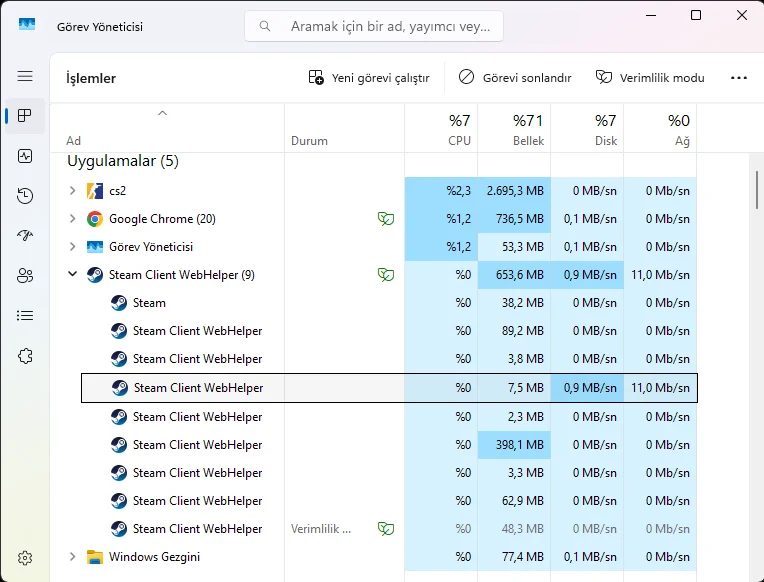This screenshot has width=764, height=582.
Task: Collapse the Steam Client WebHelper group
Action: [x=72, y=275]
